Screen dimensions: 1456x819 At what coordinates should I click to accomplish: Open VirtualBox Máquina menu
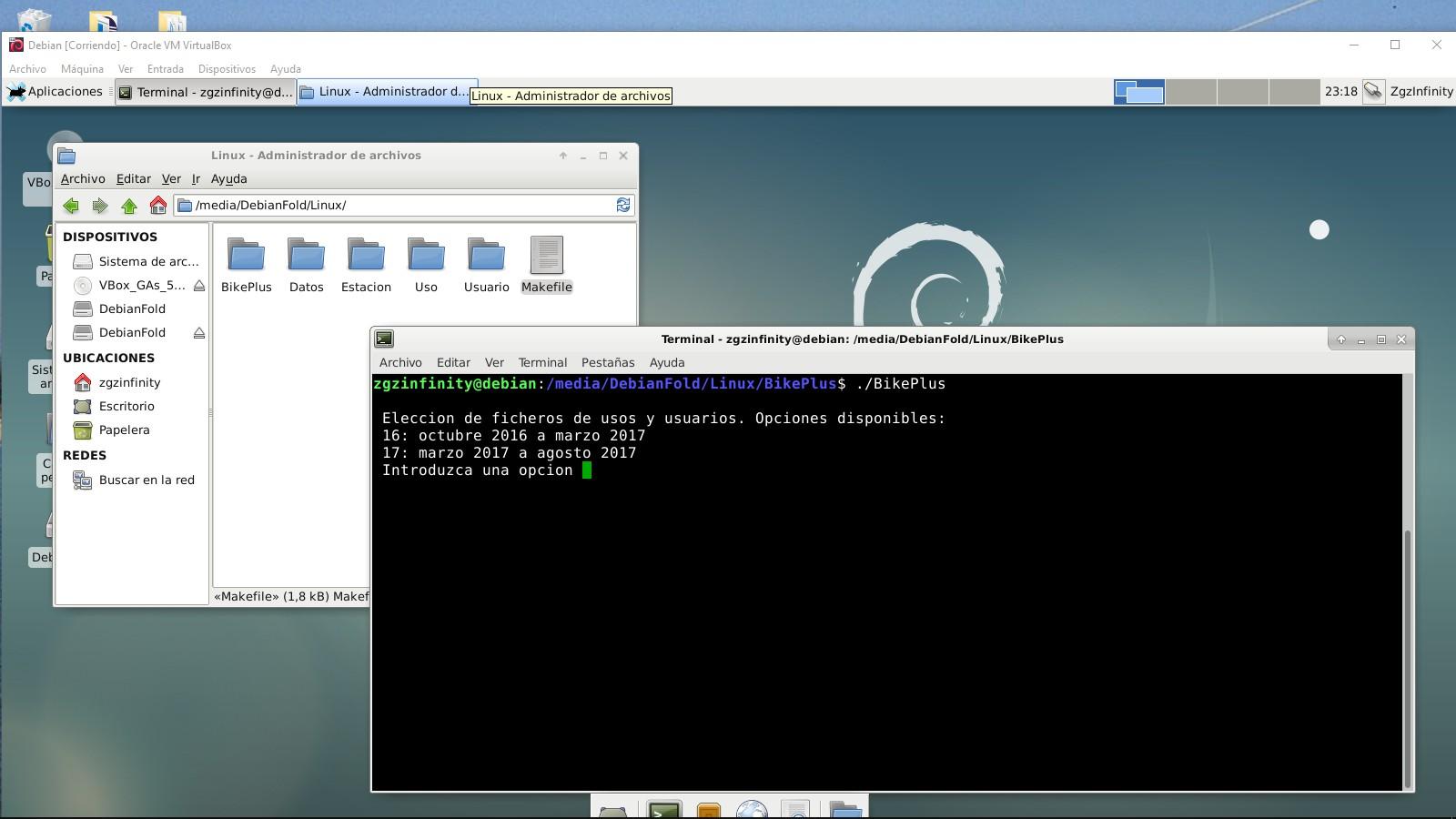82,69
